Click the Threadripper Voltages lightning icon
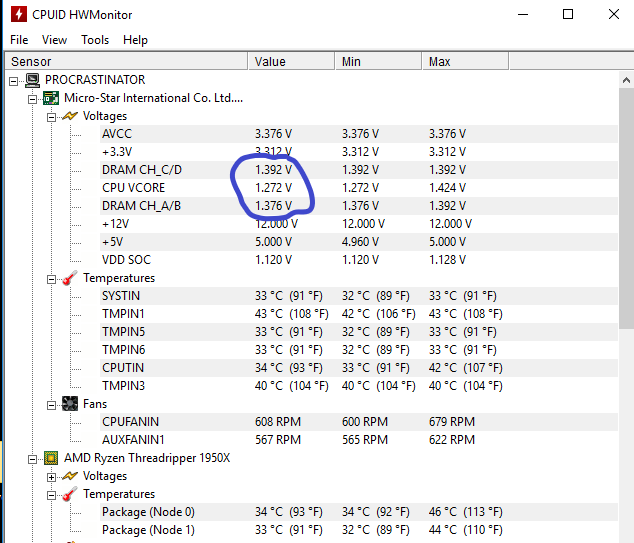This screenshot has height=543, width=634. click(x=70, y=476)
